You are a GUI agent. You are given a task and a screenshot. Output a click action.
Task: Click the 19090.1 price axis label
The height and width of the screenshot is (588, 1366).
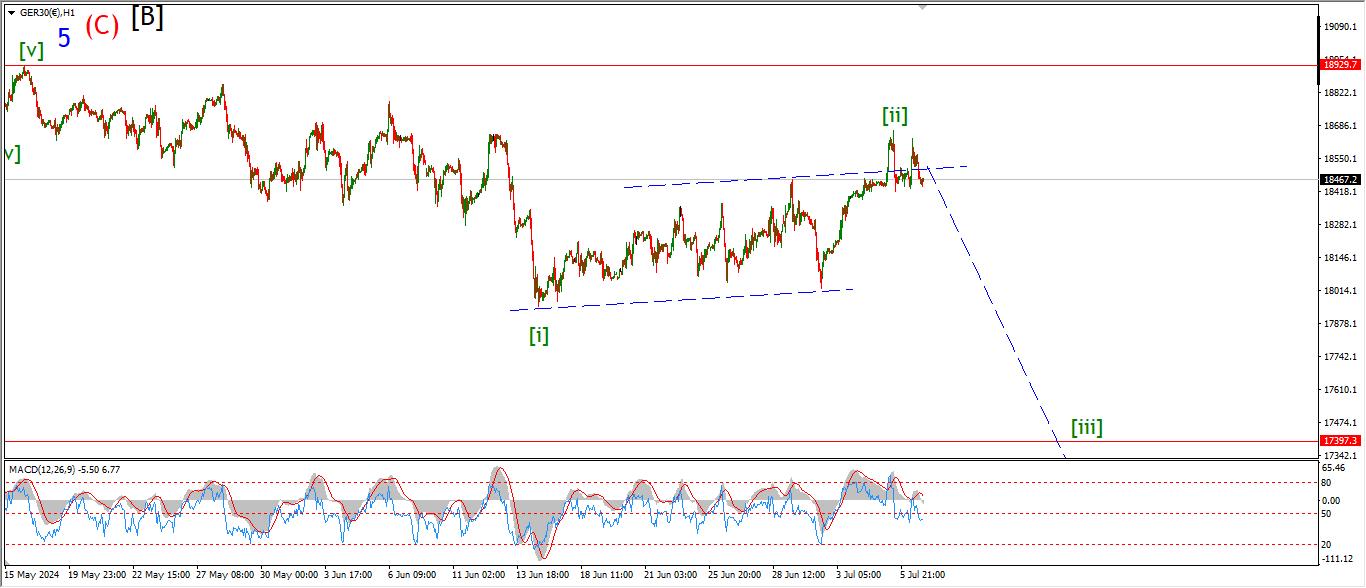(x=1338, y=27)
